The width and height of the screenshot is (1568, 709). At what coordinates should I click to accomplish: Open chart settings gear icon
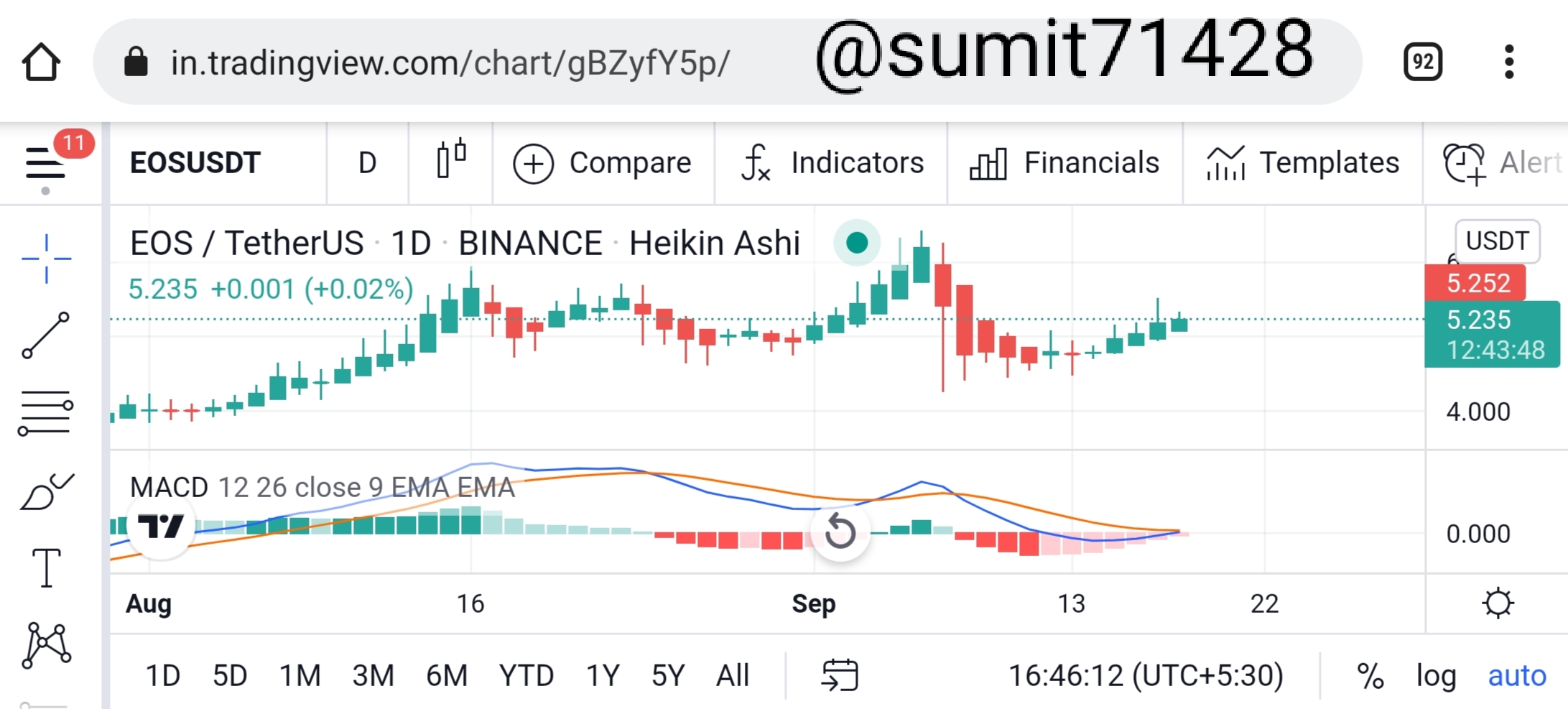(1498, 603)
